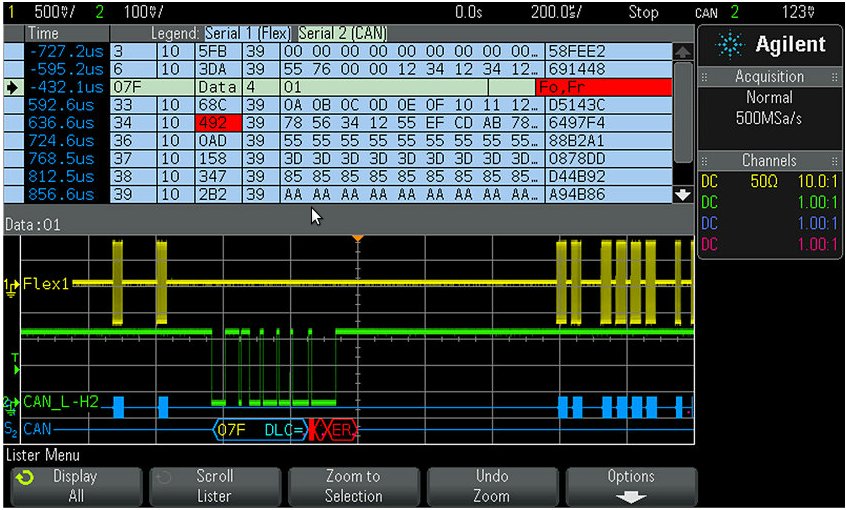The width and height of the screenshot is (846, 510).
Task: Click blue channel 3 DC coupling
Action: point(709,223)
